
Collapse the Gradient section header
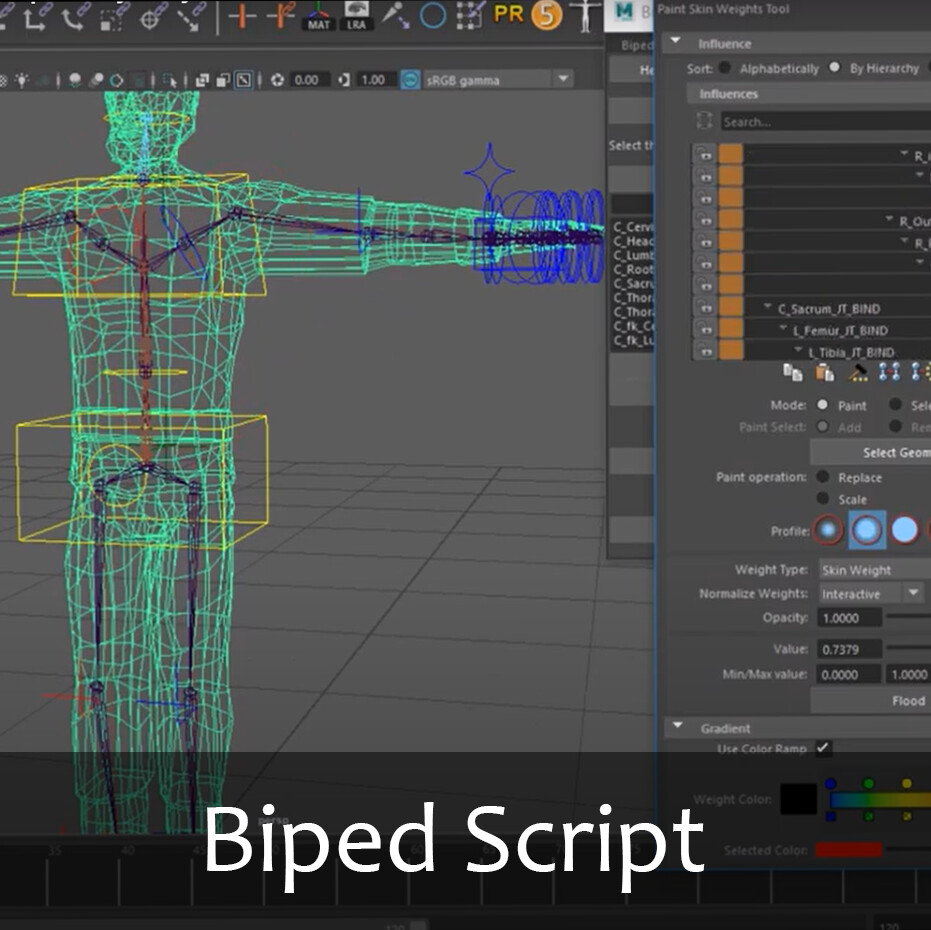coord(678,728)
